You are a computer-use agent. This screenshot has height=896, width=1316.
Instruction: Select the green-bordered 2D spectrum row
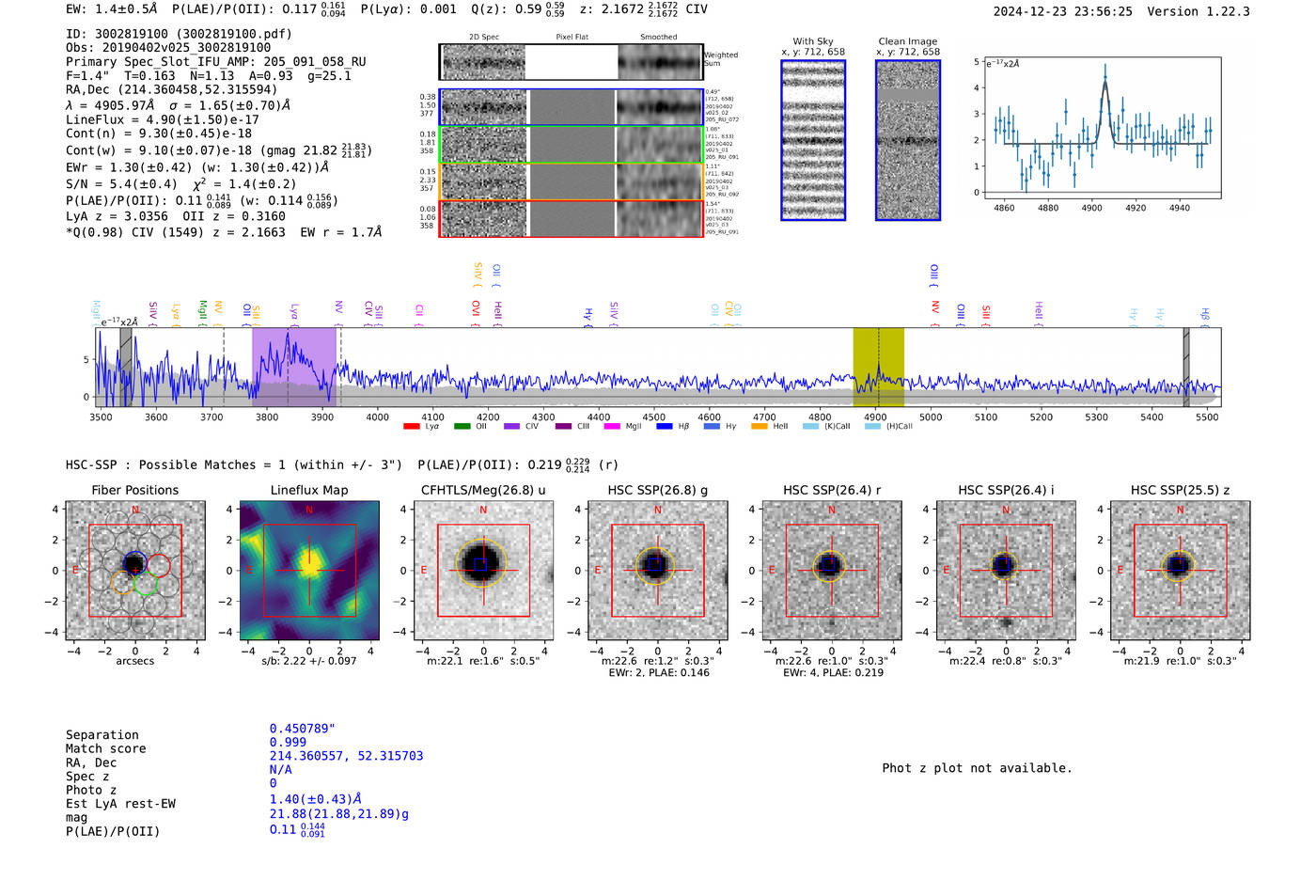pos(572,145)
